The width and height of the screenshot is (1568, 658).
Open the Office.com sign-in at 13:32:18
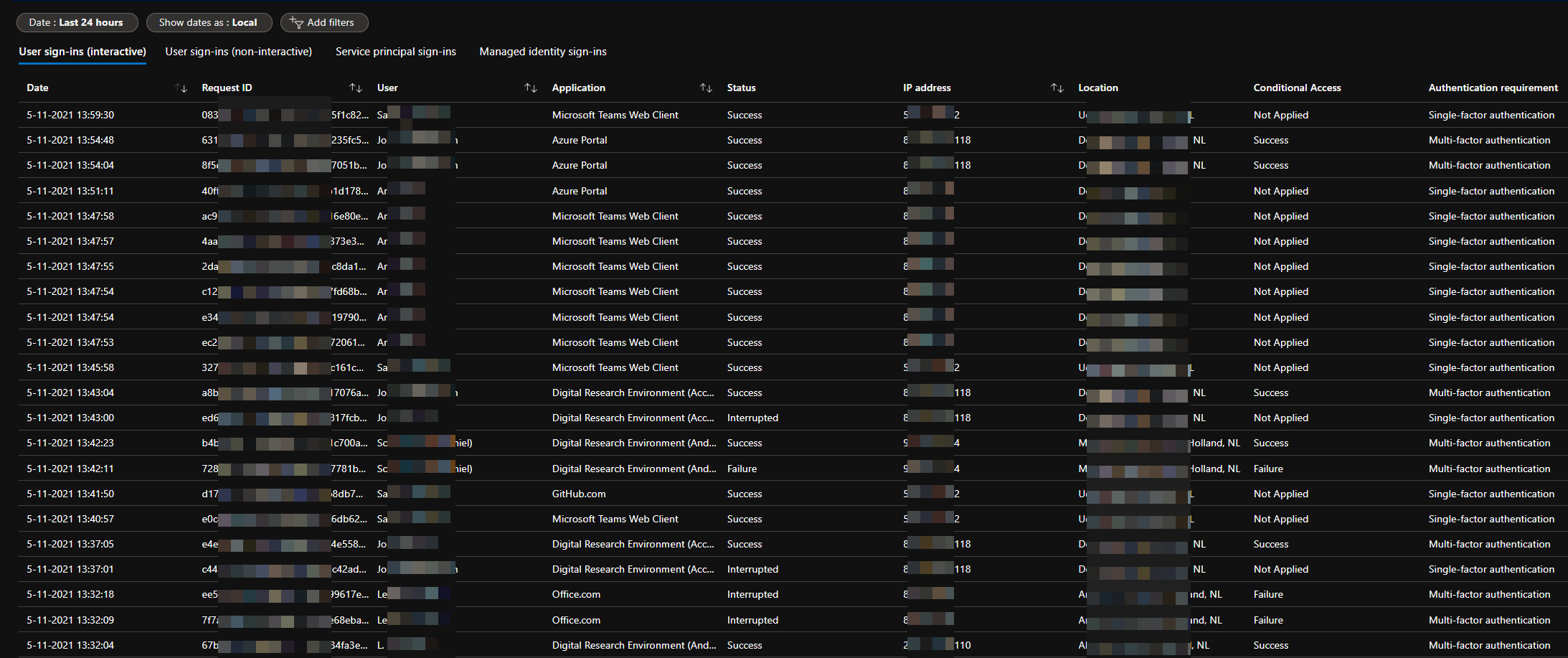tap(576, 594)
